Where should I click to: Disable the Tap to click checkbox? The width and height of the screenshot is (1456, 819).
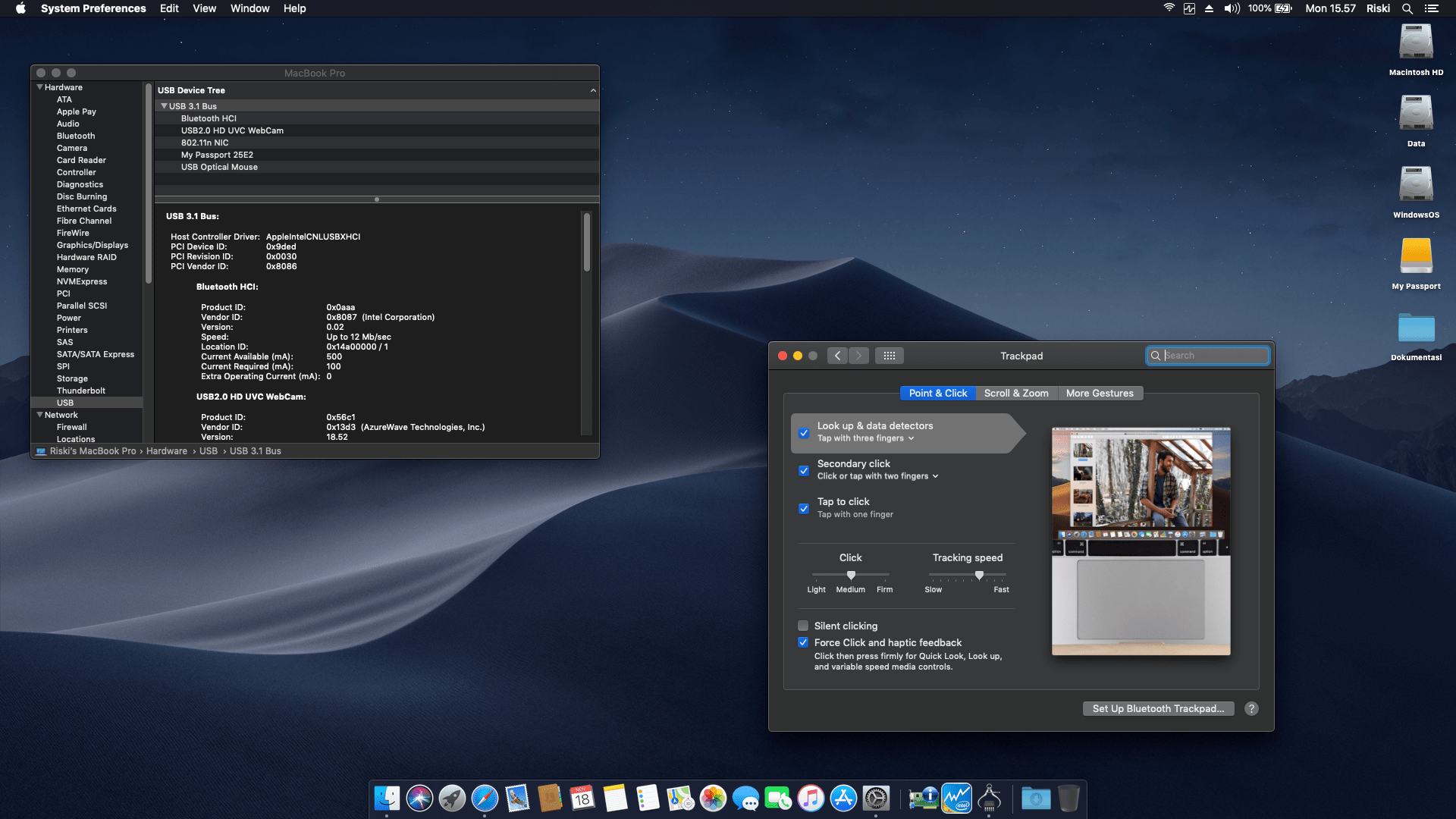[x=804, y=508]
